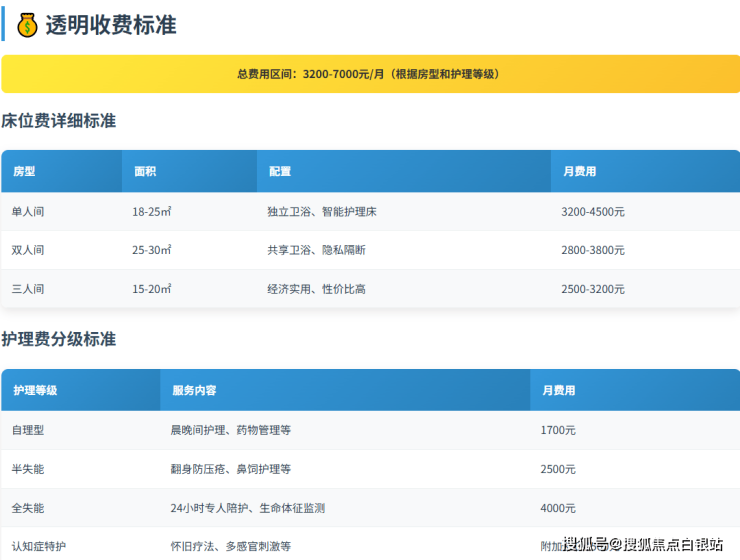The image size is (740, 560).
Task: Click 月费用 header in the bed fee table
Action: coord(579,171)
